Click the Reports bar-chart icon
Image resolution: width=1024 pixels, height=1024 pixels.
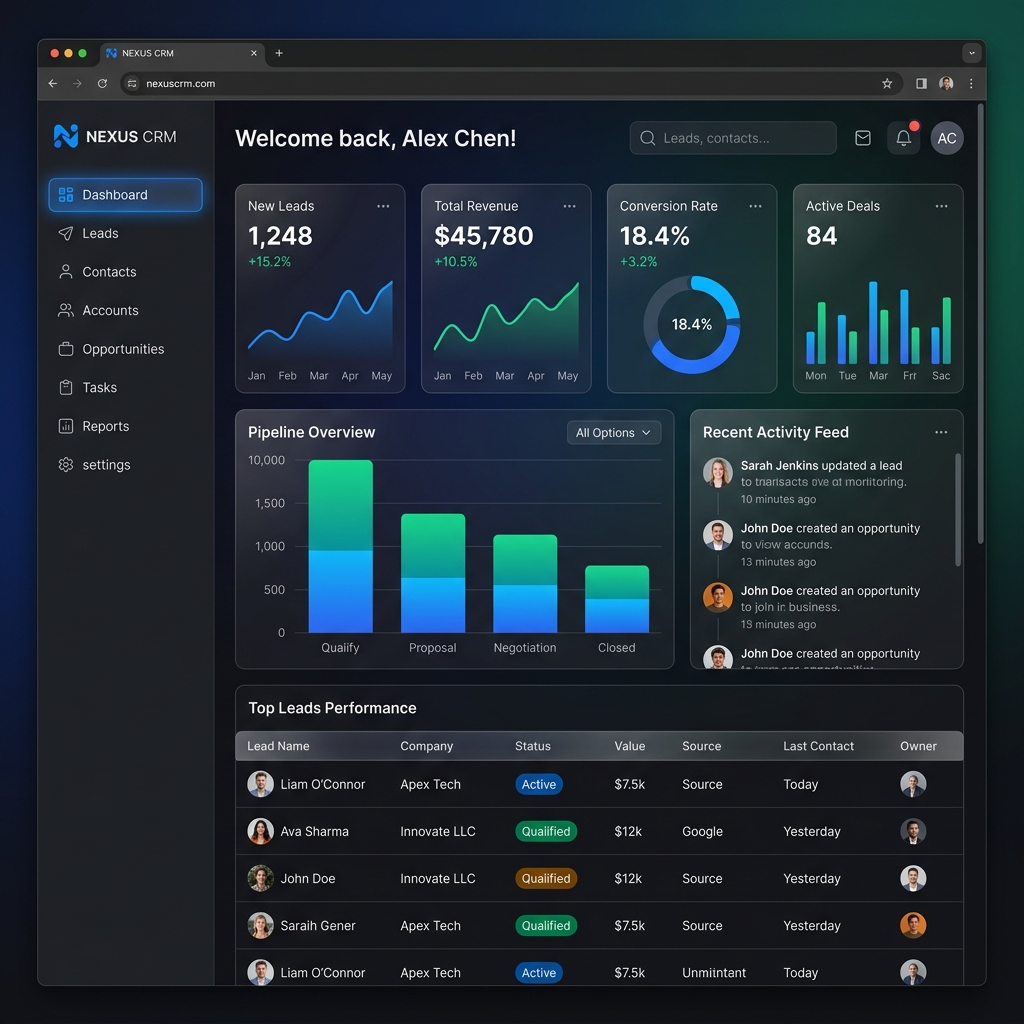[x=66, y=426]
